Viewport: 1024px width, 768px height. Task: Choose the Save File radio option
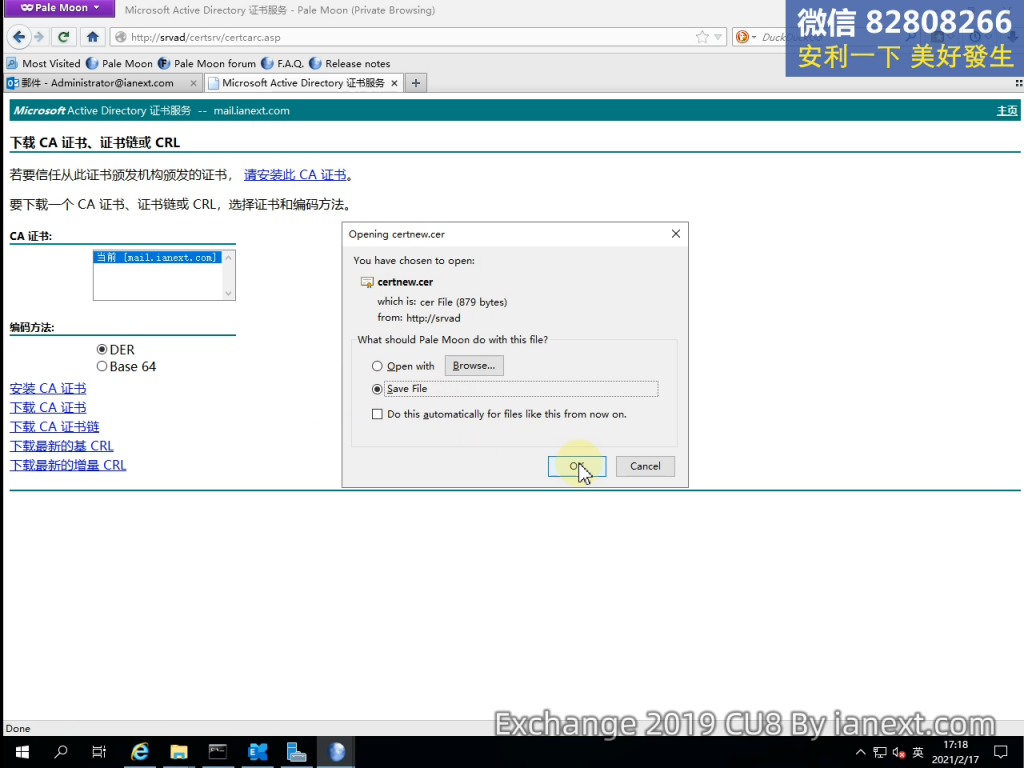coord(377,389)
